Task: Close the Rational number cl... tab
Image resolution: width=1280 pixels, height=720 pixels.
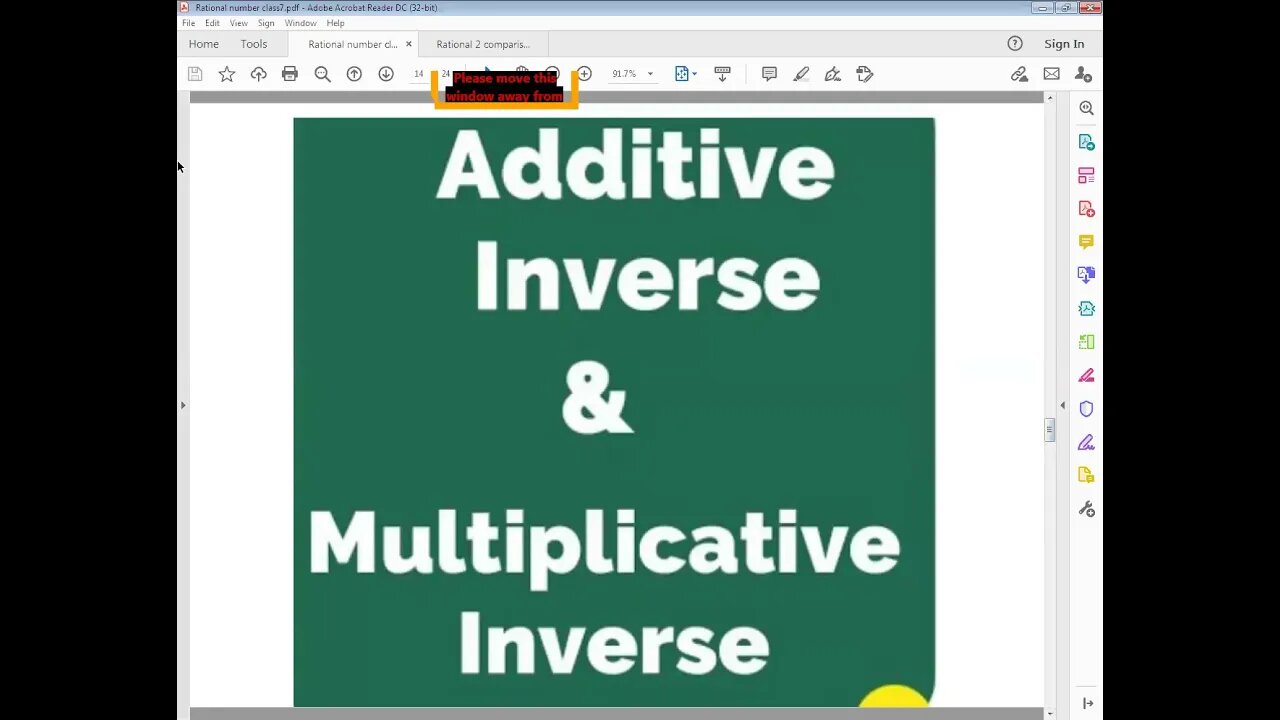Action: tap(408, 44)
